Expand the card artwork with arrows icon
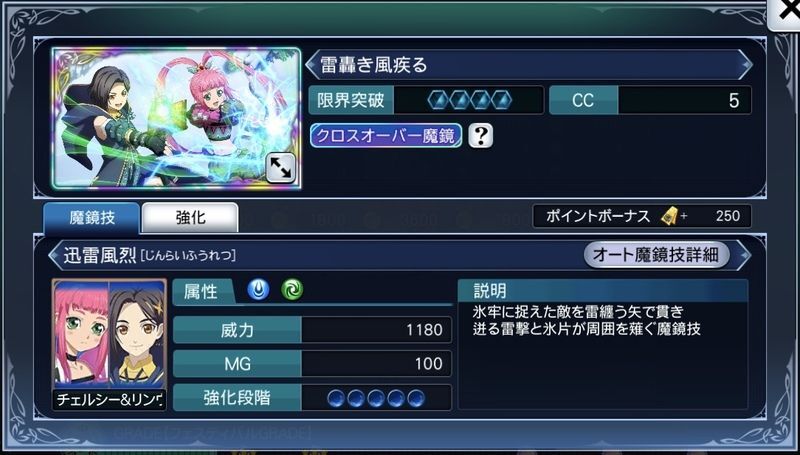800x455 pixels. (281, 168)
